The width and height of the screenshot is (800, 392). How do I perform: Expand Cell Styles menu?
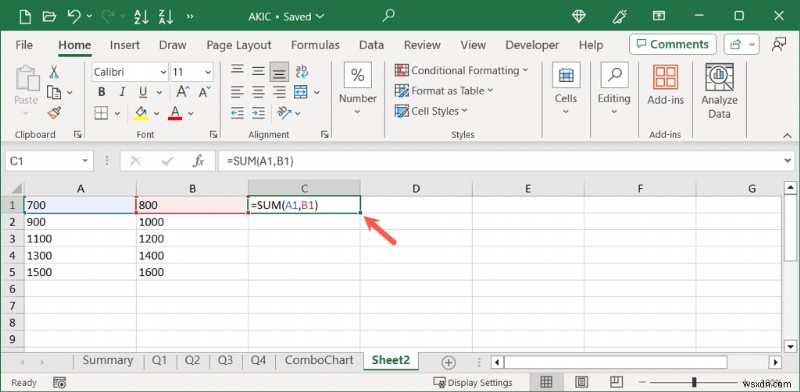[431, 111]
